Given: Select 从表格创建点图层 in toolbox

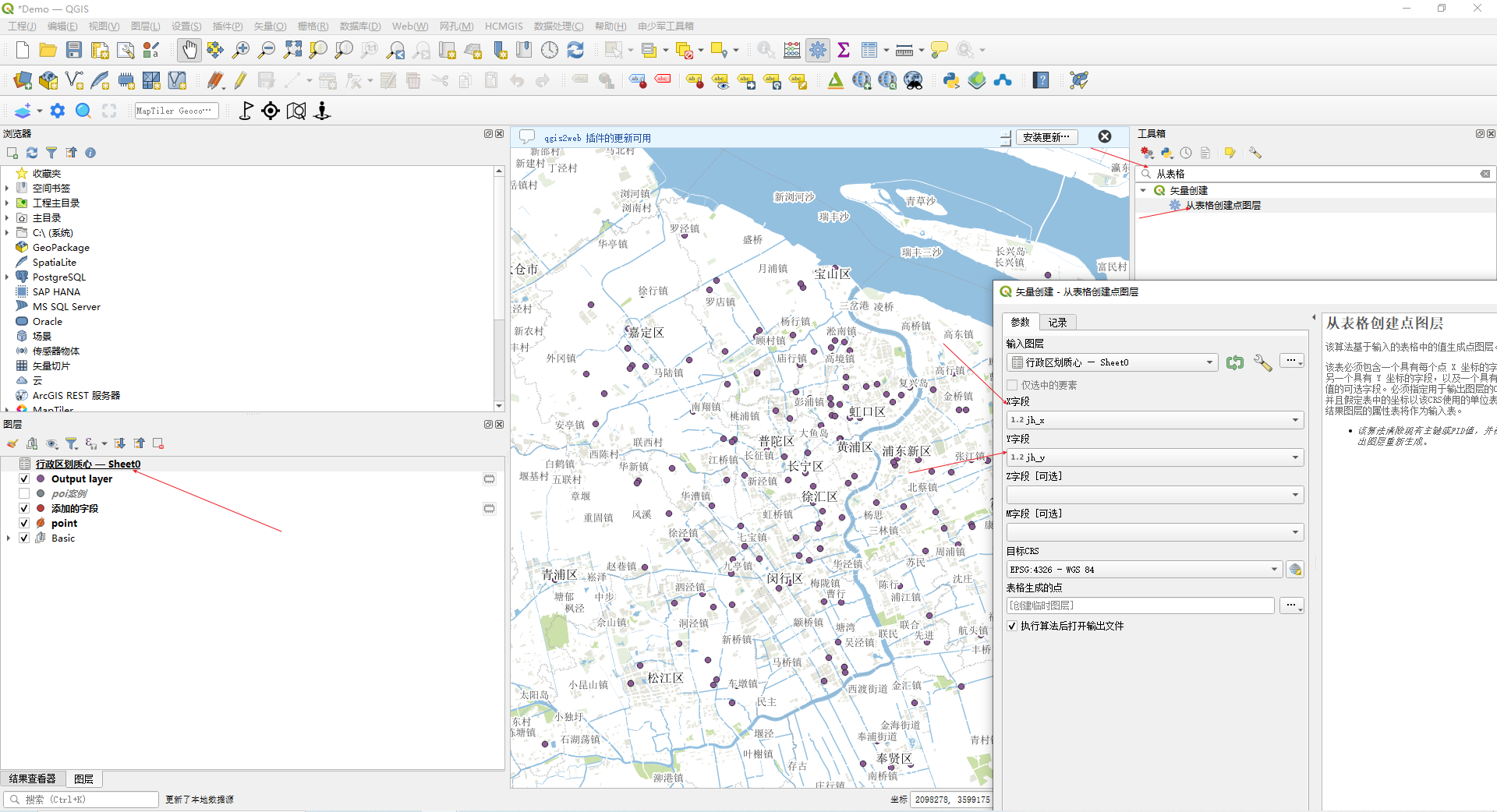Looking at the screenshot, I should [1223, 206].
